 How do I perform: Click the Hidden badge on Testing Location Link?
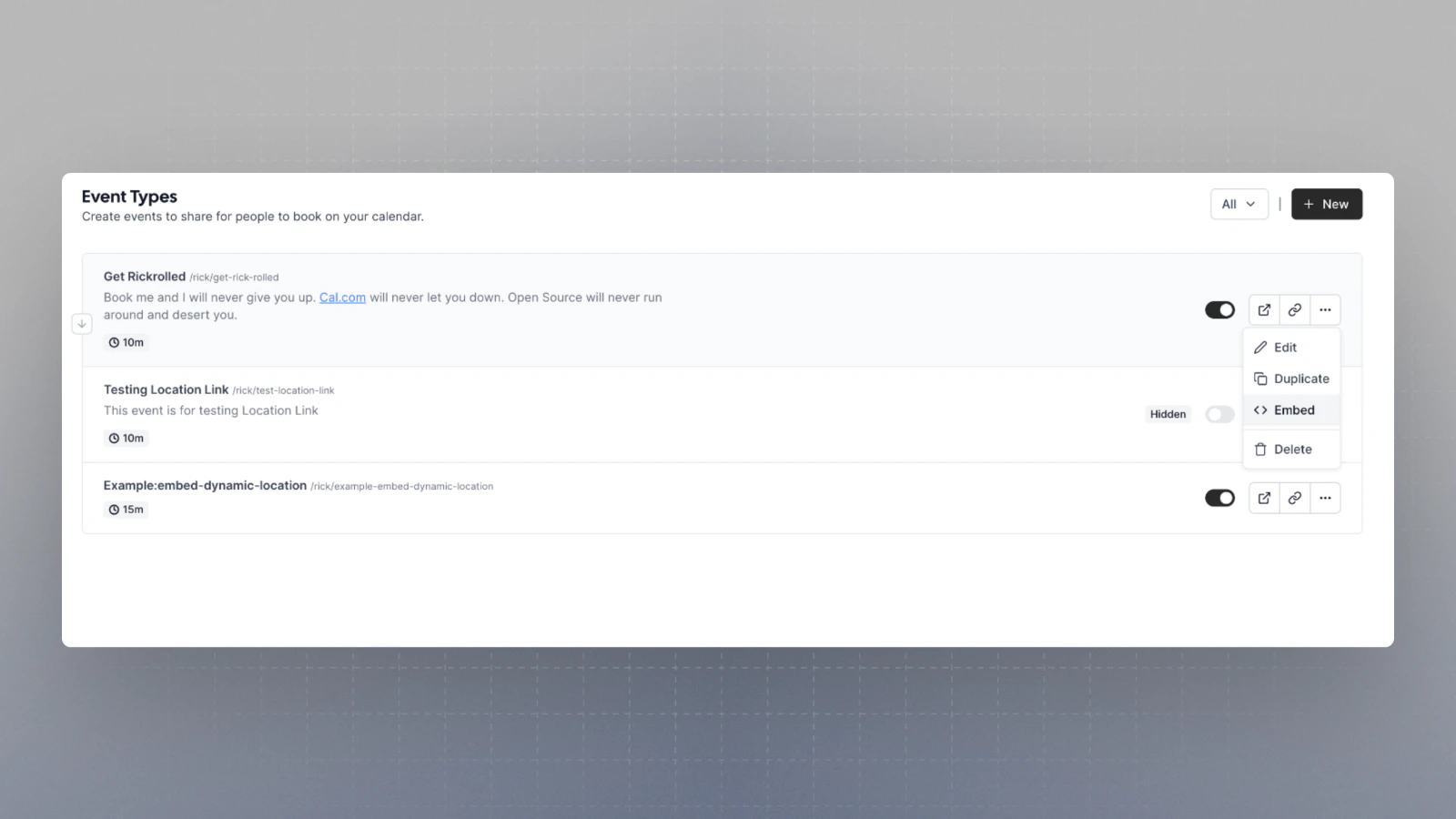(1168, 414)
